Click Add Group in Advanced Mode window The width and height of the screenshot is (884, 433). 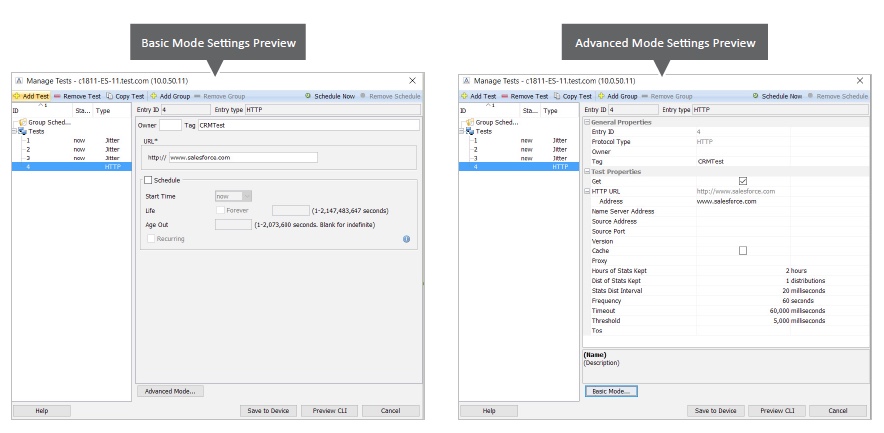(x=618, y=96)
